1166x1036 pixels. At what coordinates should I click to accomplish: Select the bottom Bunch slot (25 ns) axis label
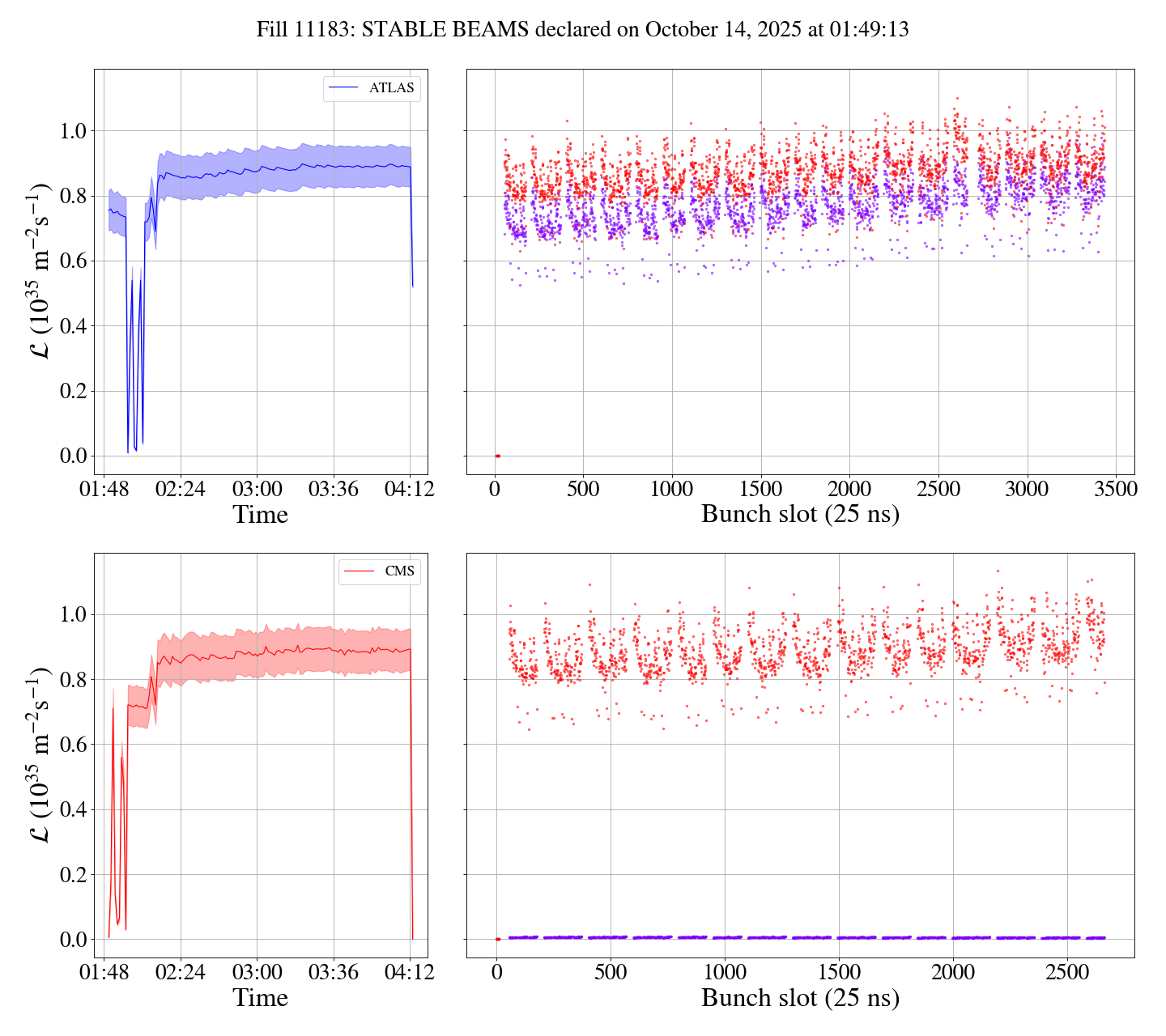coord(800,998)
